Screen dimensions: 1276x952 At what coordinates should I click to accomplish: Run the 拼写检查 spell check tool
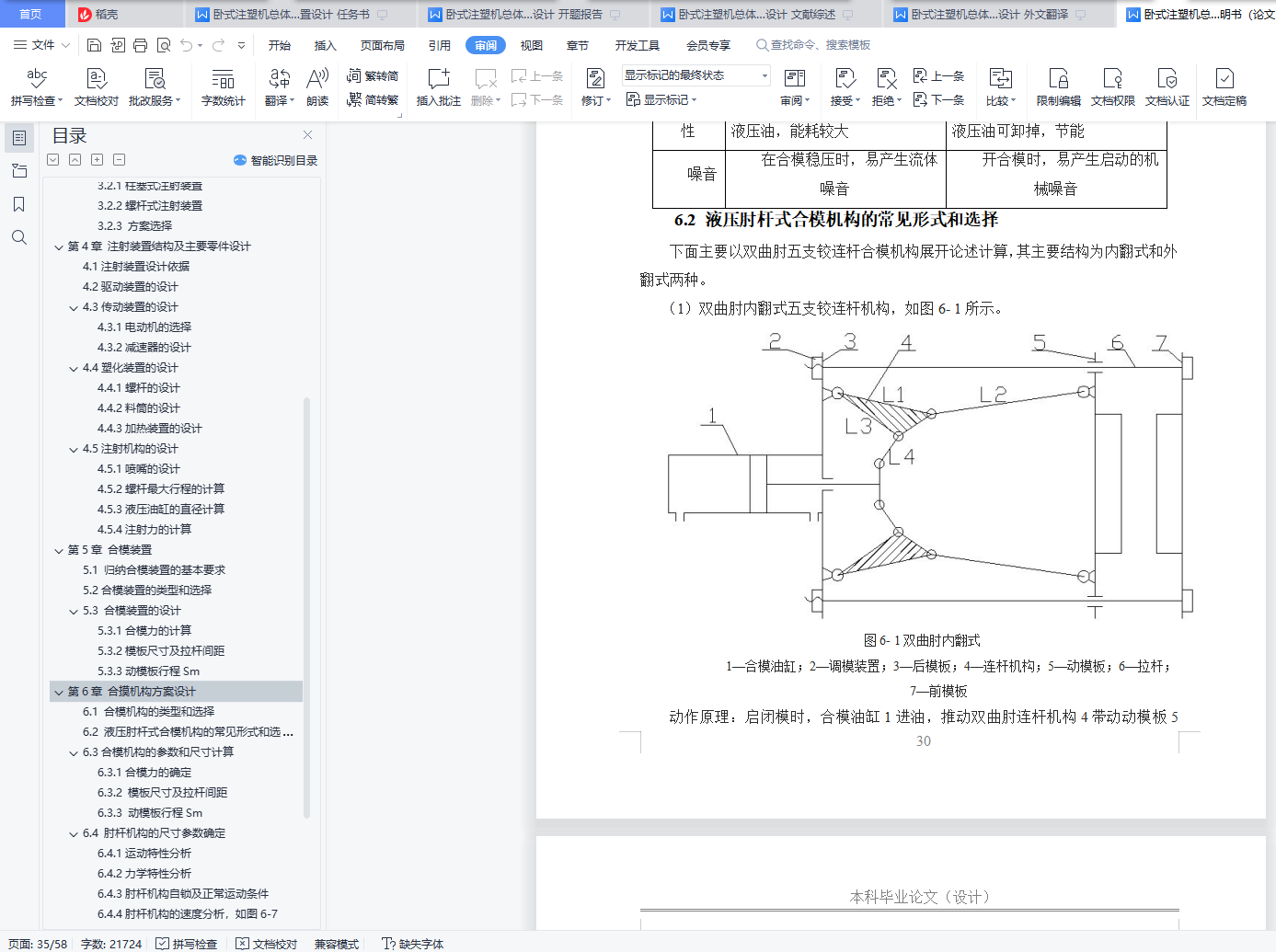(x=36, y=87)
